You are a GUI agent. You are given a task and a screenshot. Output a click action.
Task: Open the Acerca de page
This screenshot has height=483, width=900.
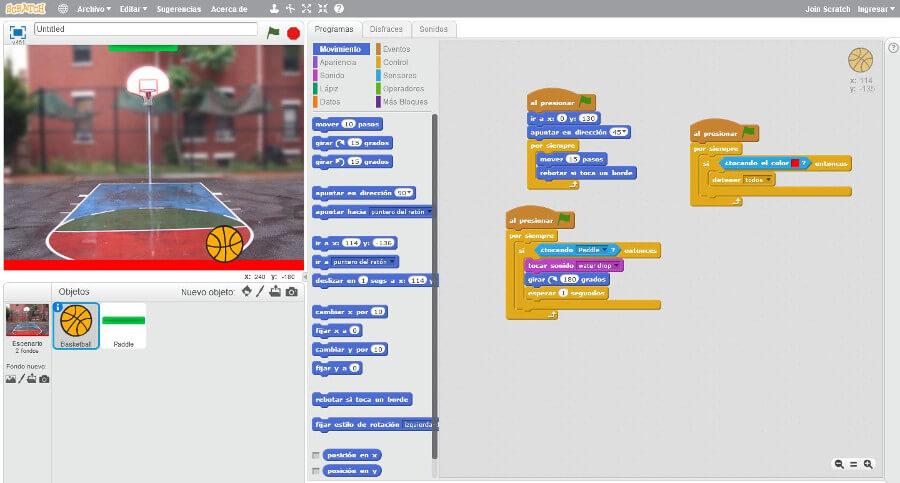pyautogui.click(x=228, y=9)
